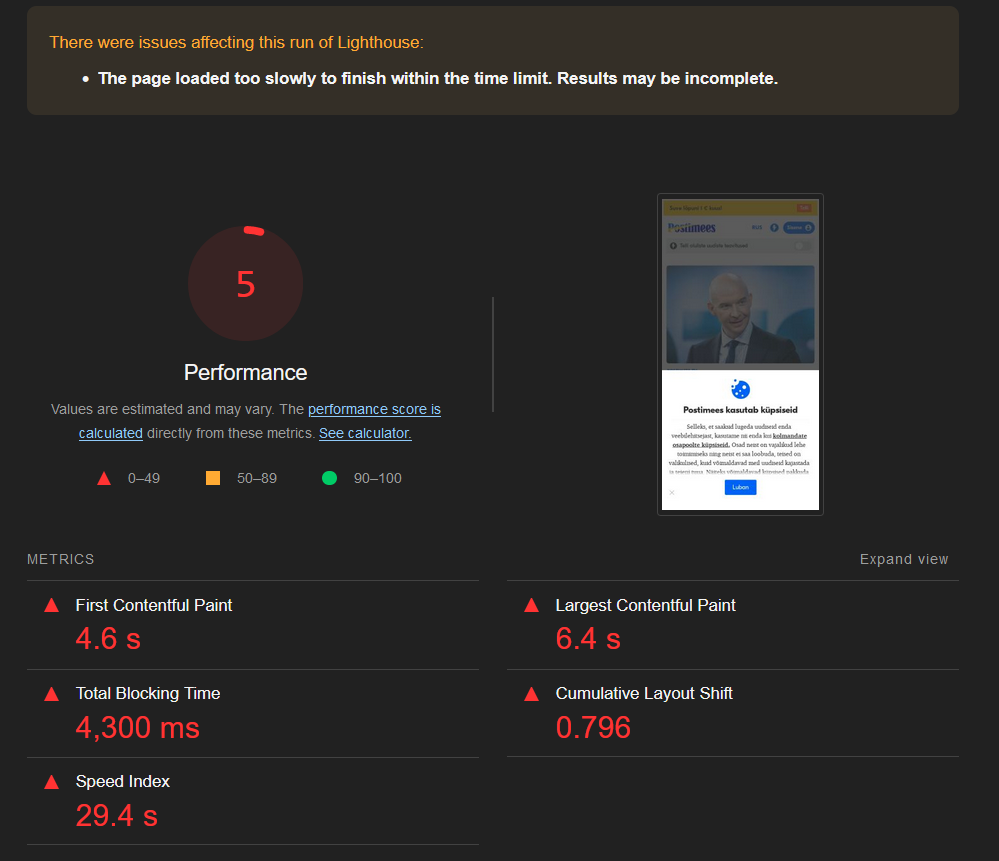This screenshot has width=999, height=861.
Task: Click the 90–100 legend range text
Action: click(x=378, y=478)
